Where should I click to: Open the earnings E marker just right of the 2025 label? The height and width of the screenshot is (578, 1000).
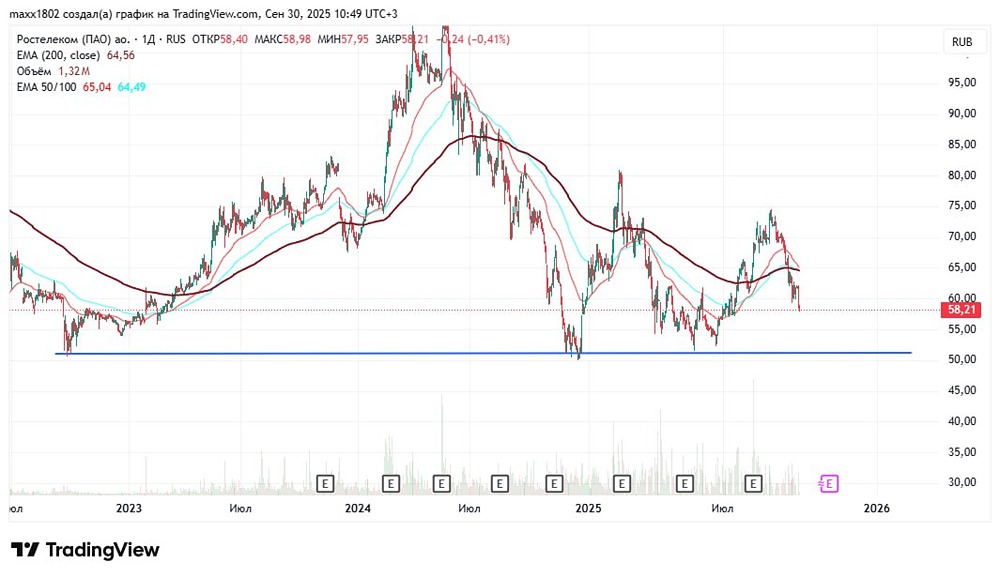pos(621,484)
